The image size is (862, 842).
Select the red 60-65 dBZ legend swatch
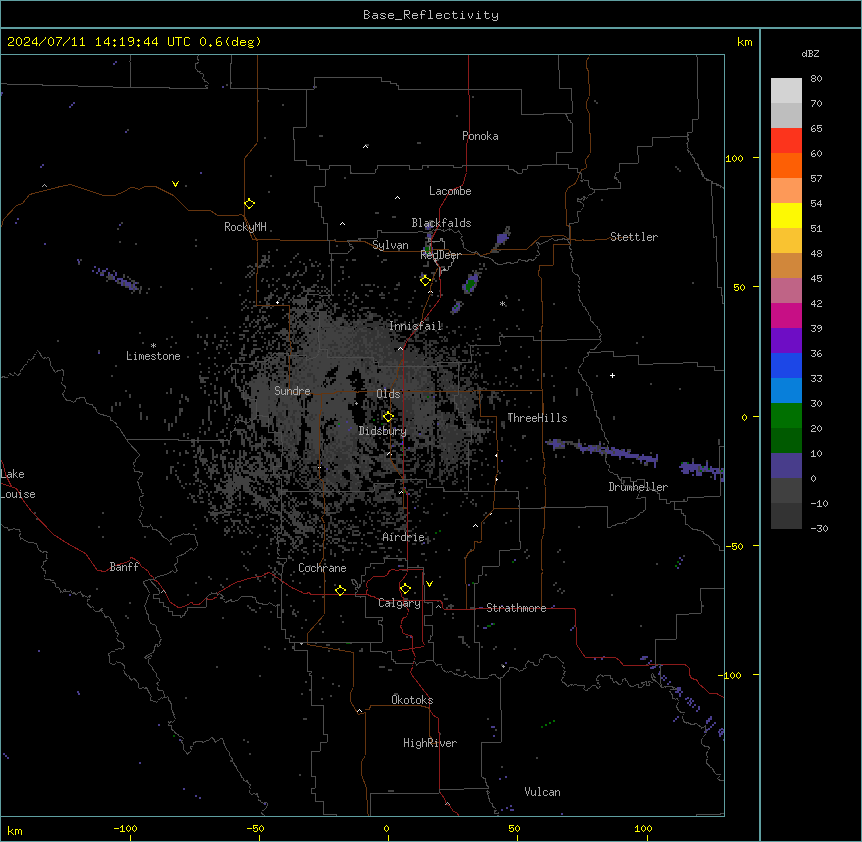[786, 141]
